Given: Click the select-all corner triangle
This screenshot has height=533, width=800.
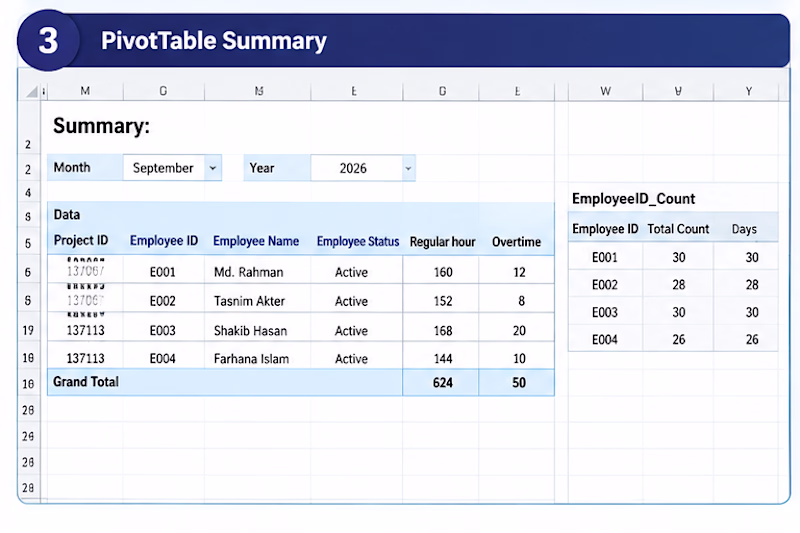Looking at the screenshot, I should click(x=32, y=91).
